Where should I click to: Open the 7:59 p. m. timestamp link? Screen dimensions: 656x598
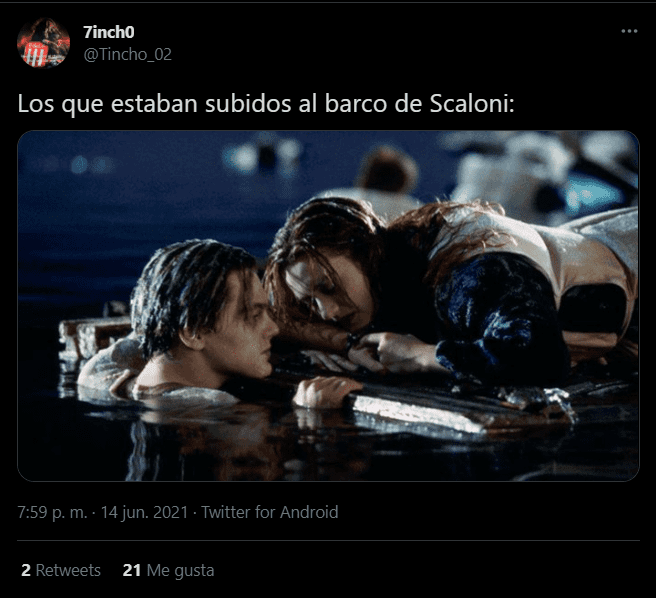[52, 512]
